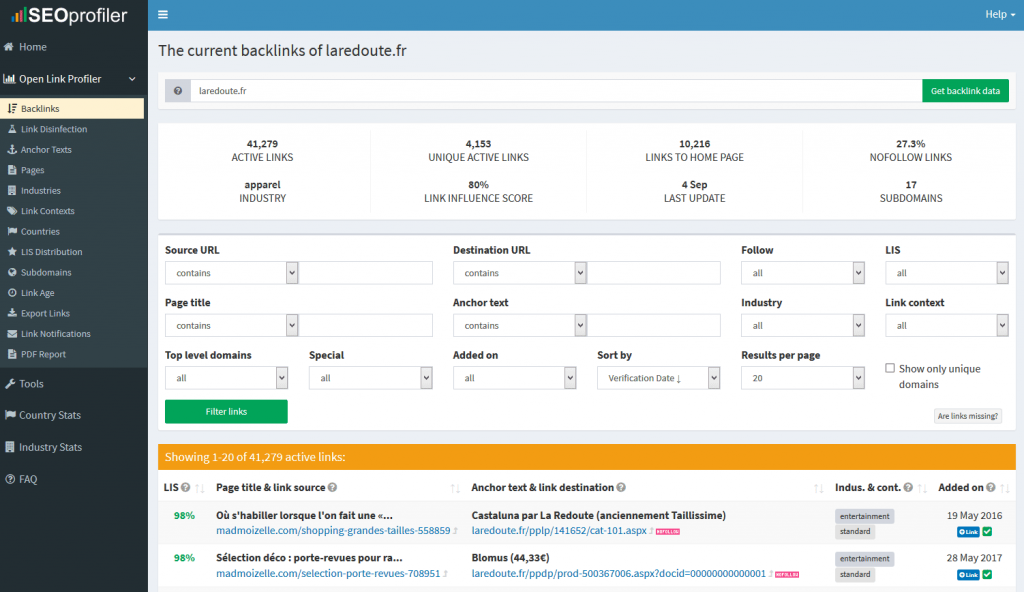
Task: Open madmoizelle.com/shopping-grandes-tailles-558859 link
Action: [333, 531]
